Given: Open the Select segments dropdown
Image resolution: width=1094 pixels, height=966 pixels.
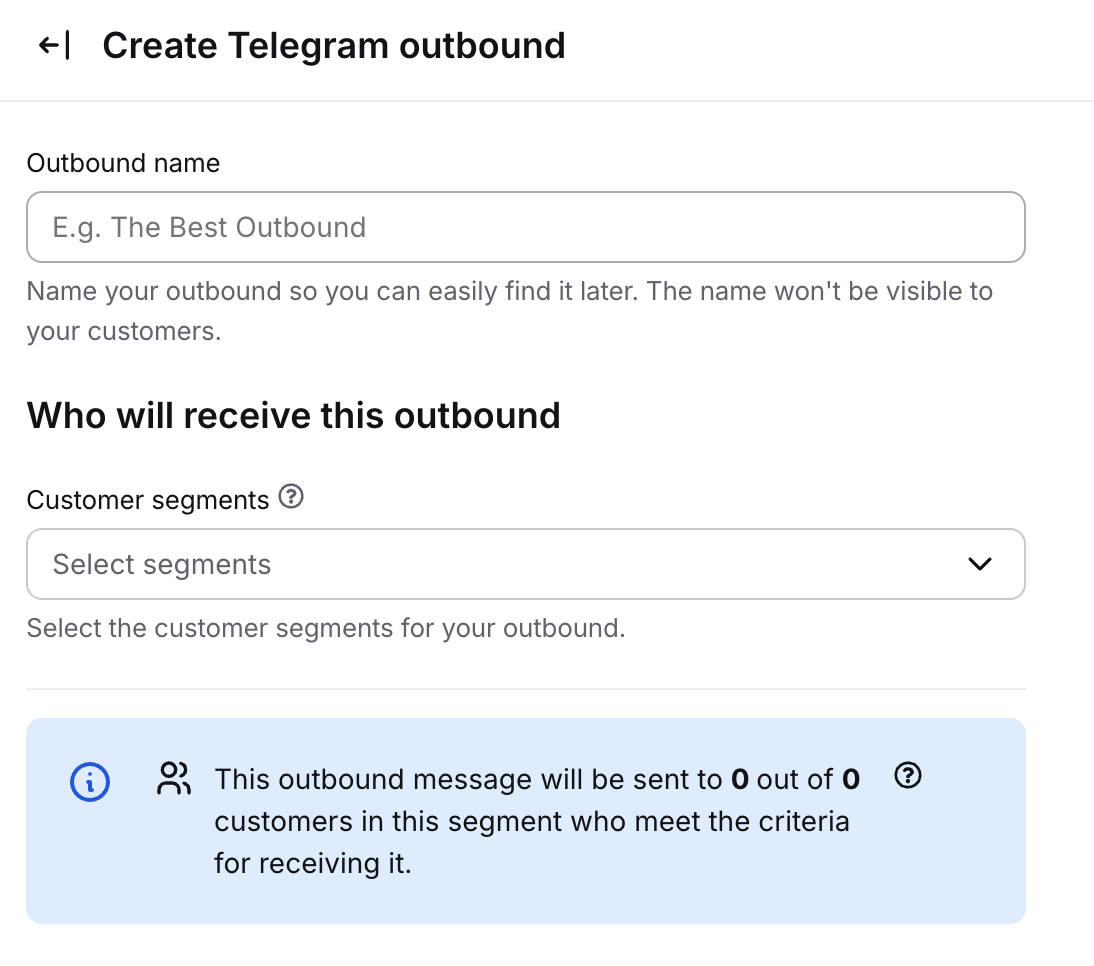Looking at the screenshot, I should point(500,564).
